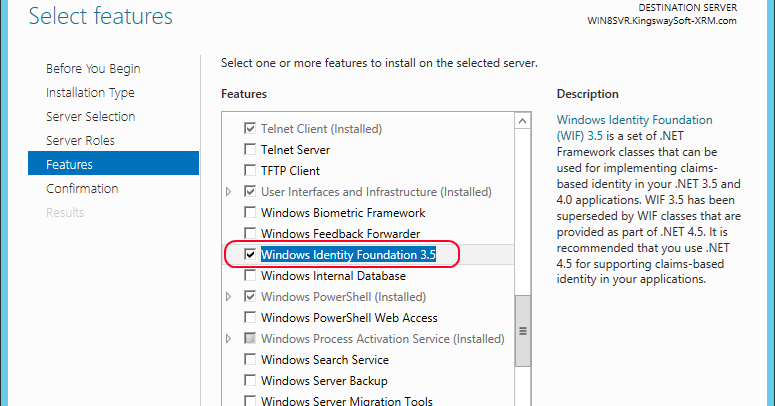775x406 pixels.
Task: Select the Windows Identity Foundation 3.5 label
Action: click(348, 255)
